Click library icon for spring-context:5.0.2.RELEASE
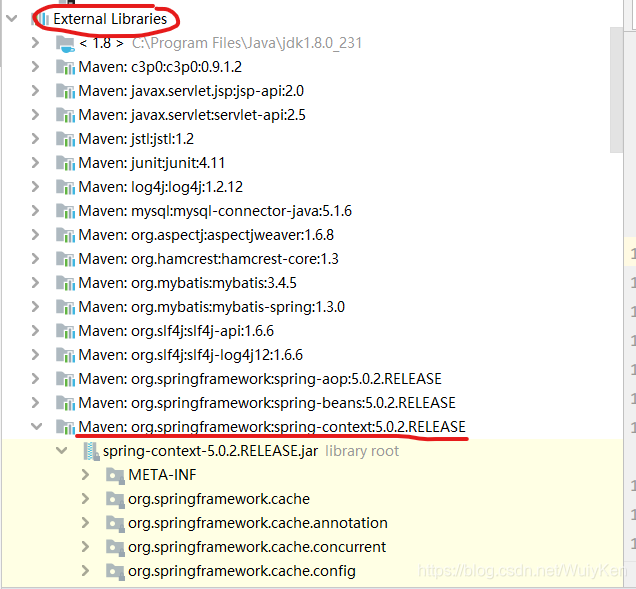The height and width of the screenshot is (589, 636). point(65,427)
